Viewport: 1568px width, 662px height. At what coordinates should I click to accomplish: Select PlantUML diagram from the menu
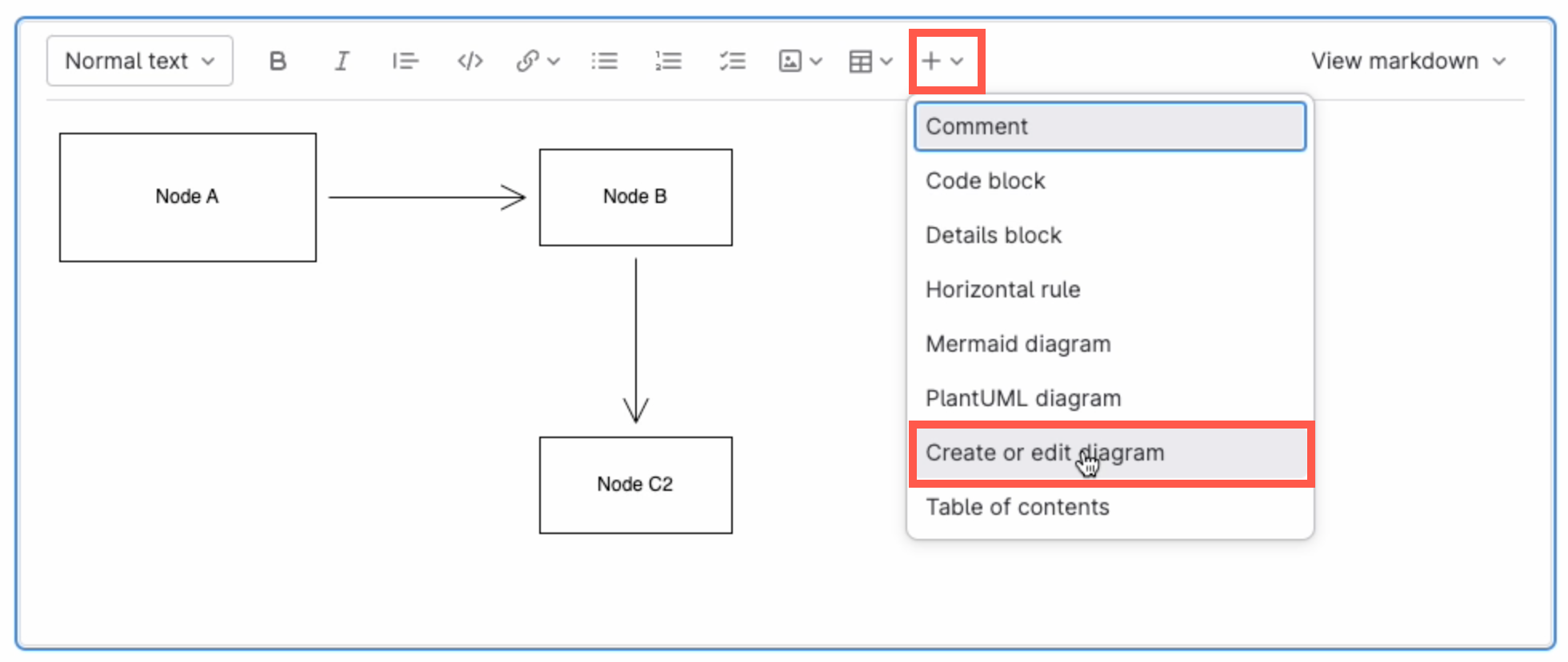pos(1022,397)
